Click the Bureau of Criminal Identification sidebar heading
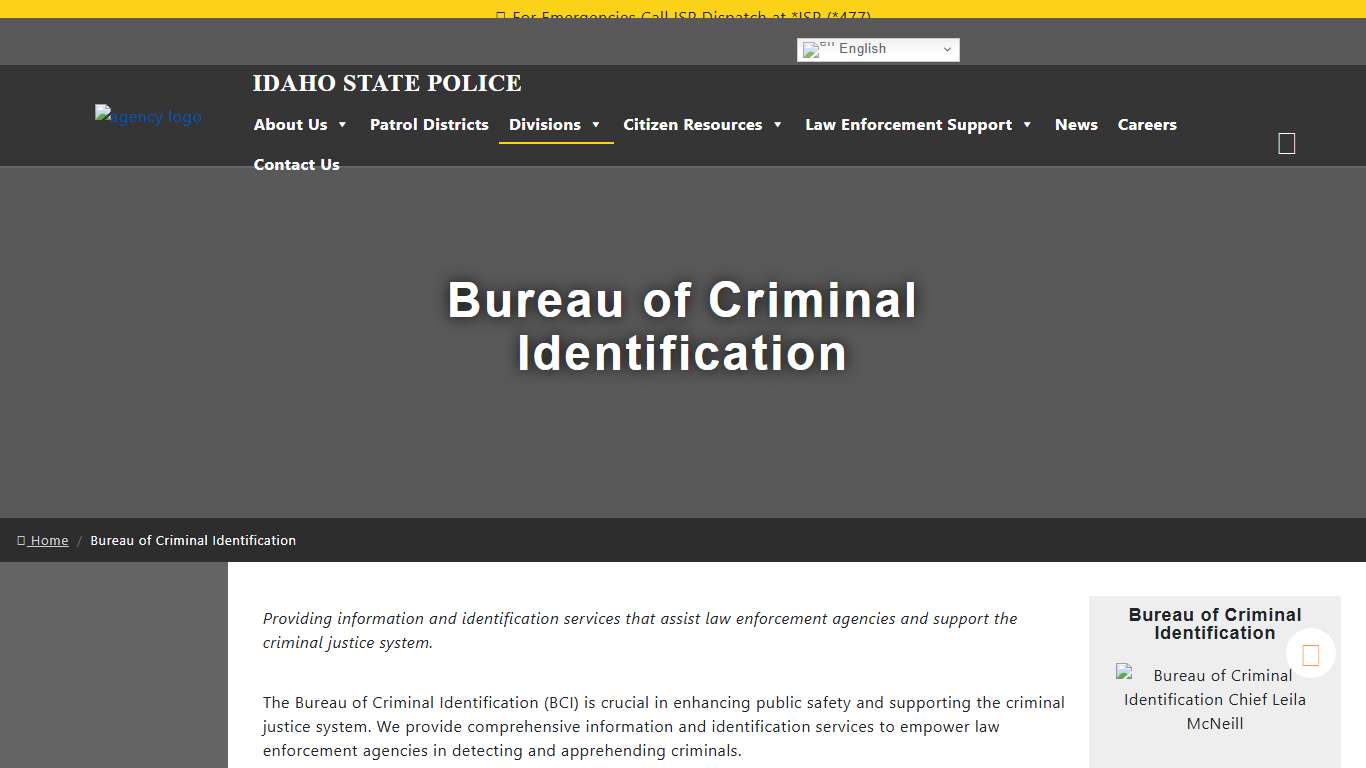The image size is (1366, 768). click(x=1214, y=623)
